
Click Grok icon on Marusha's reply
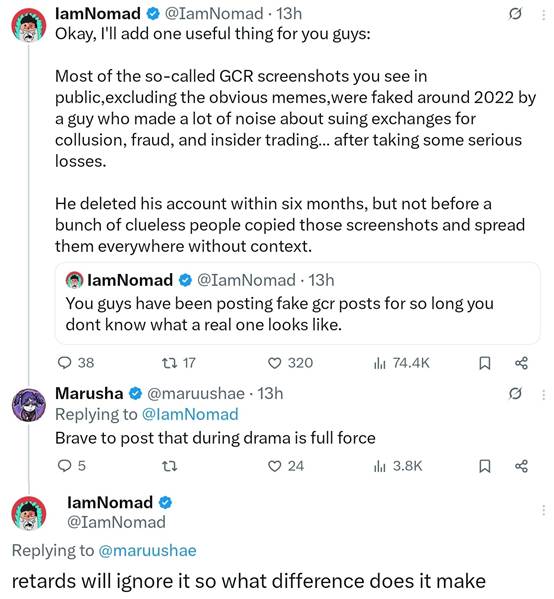click(515, 393)
